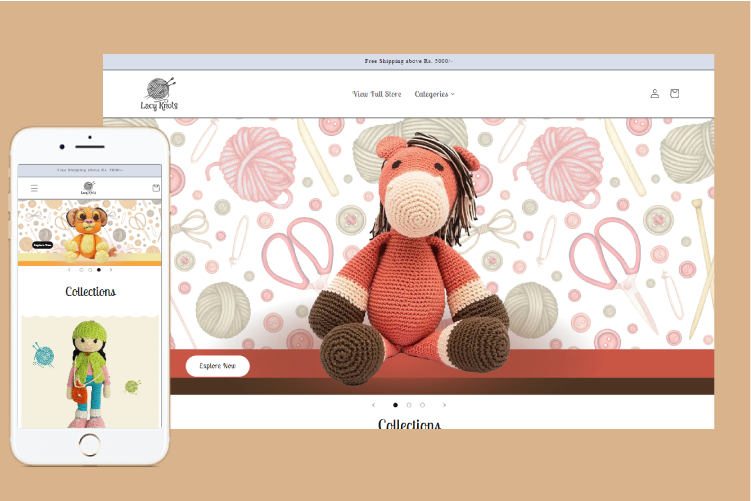This screenshot has height=501, width=751.
Task: Select the third slide dot on desktop carousel
Action: [422, 405]
